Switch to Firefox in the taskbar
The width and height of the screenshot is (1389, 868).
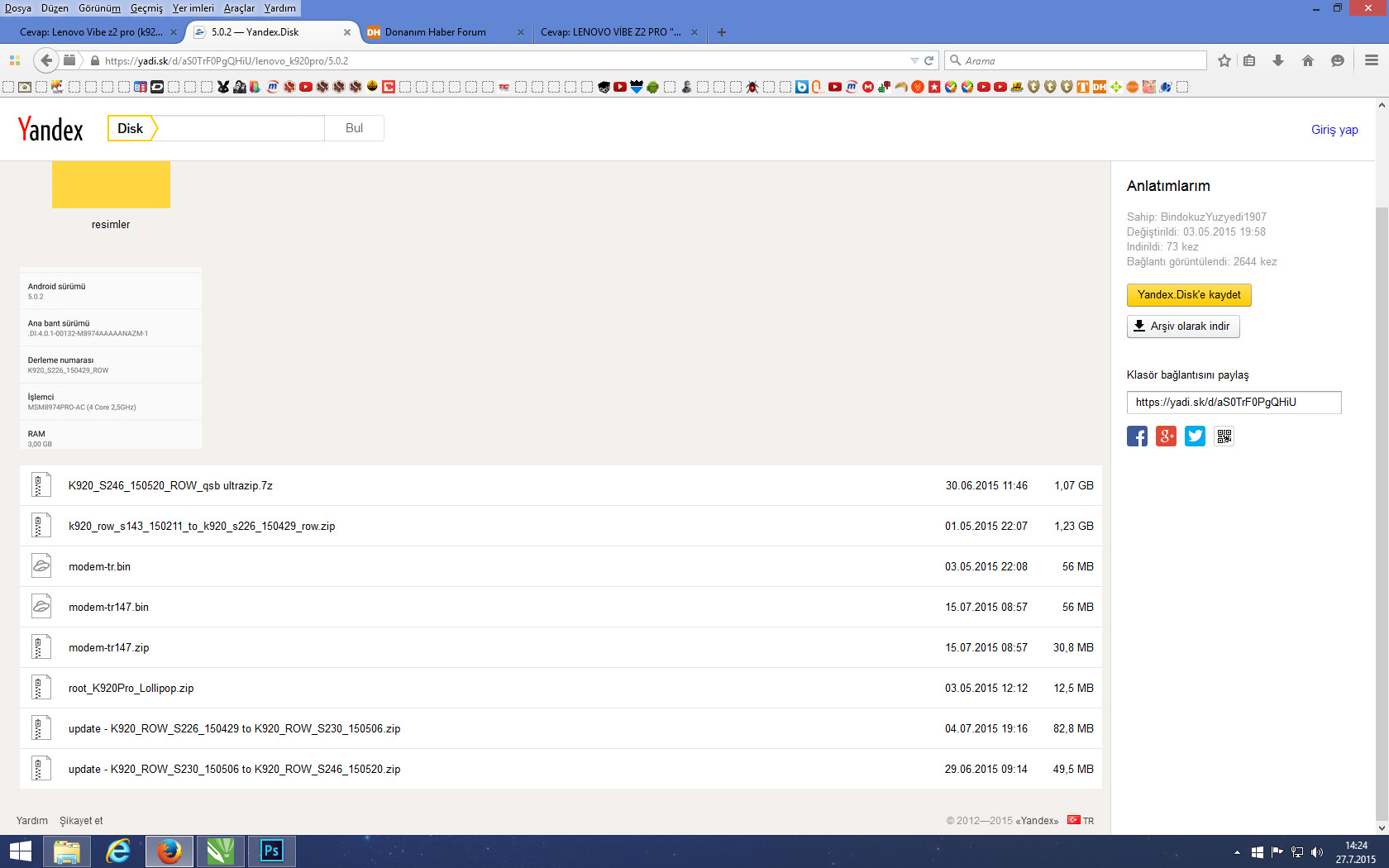[169, 851]
